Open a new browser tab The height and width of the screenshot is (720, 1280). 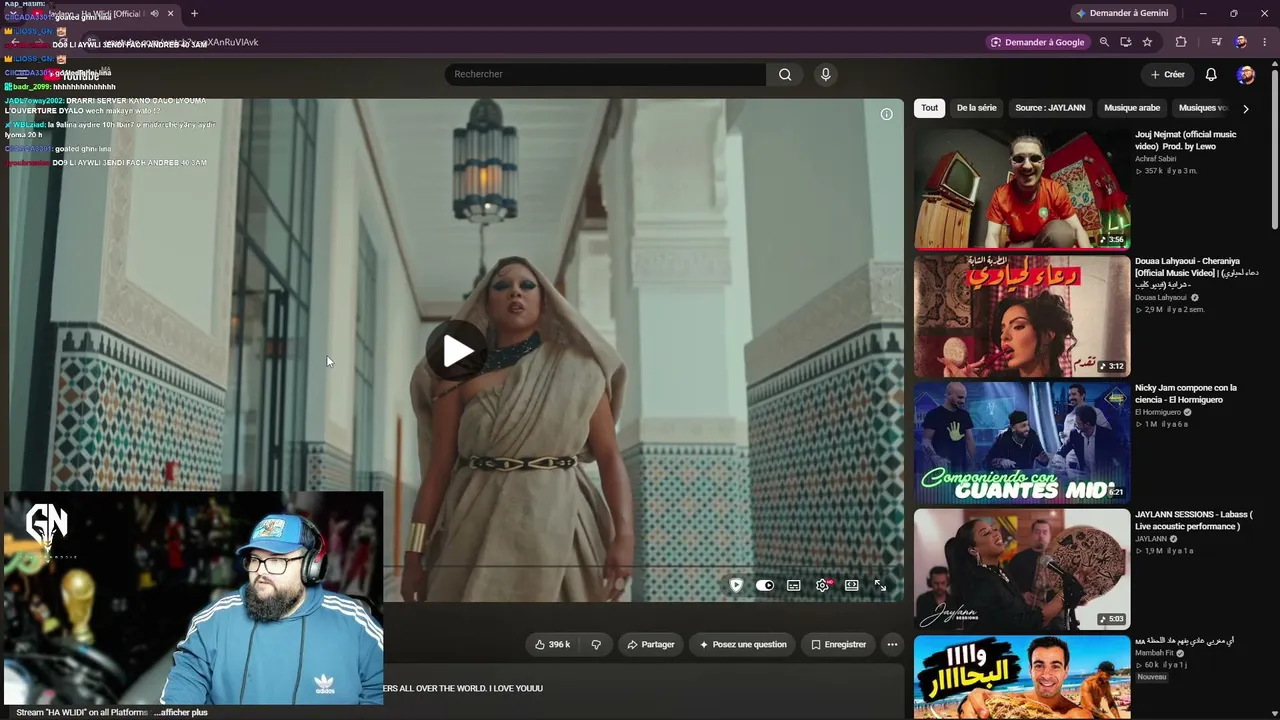(x=194, y=14)
